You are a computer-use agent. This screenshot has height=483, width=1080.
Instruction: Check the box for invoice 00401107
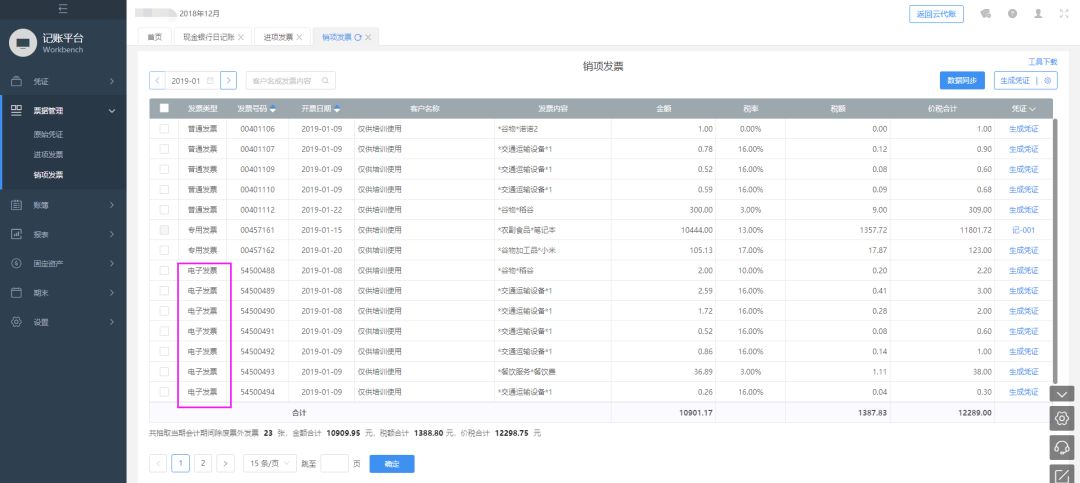(164, 149)
